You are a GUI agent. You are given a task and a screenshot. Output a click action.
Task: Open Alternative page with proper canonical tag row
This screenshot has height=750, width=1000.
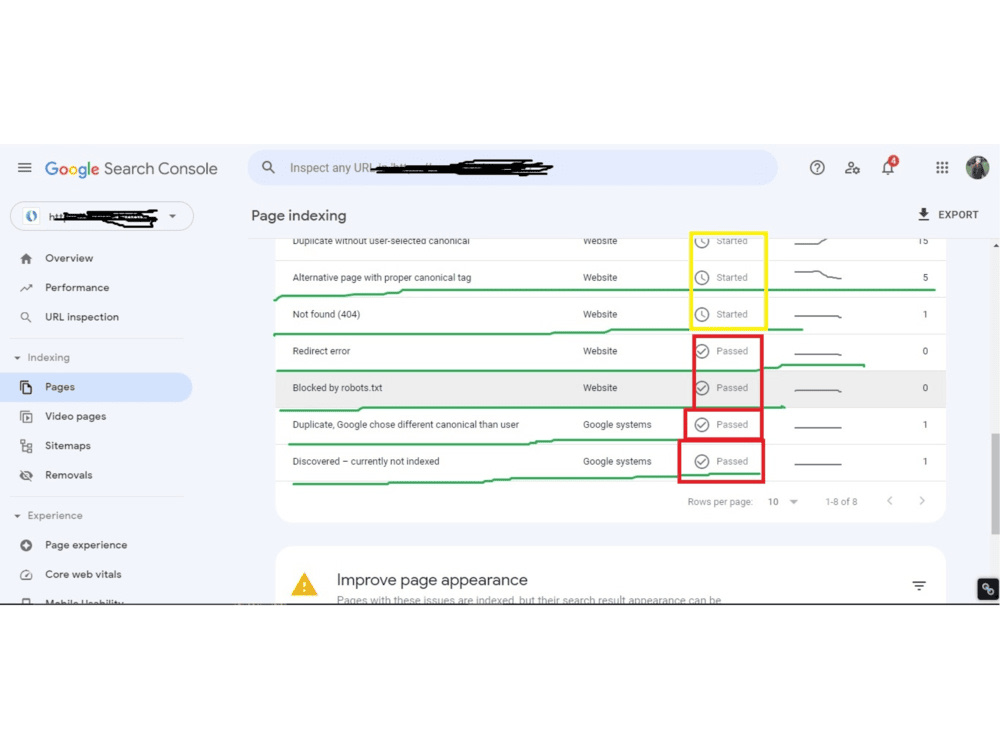[610, 277]
